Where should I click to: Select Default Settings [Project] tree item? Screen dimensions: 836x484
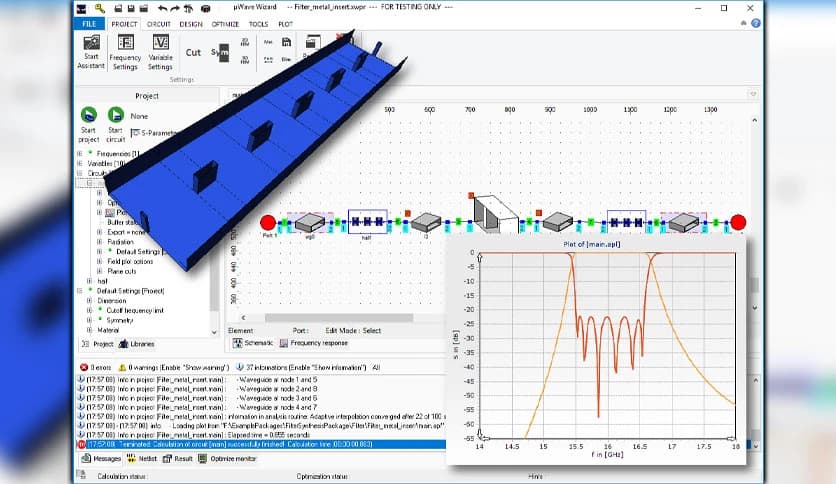click(130, 291)
